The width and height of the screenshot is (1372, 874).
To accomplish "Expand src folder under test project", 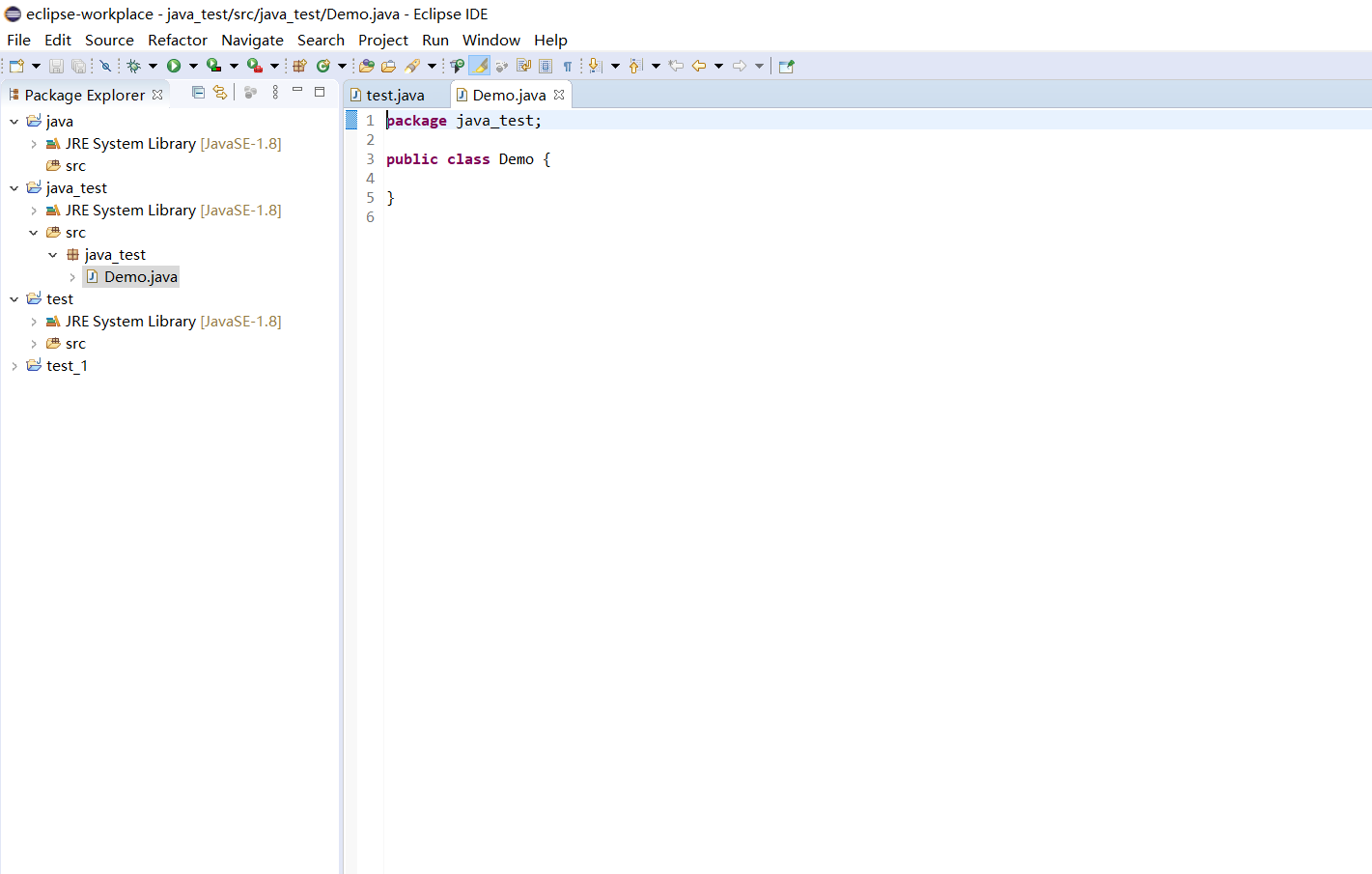I will 34,343.
